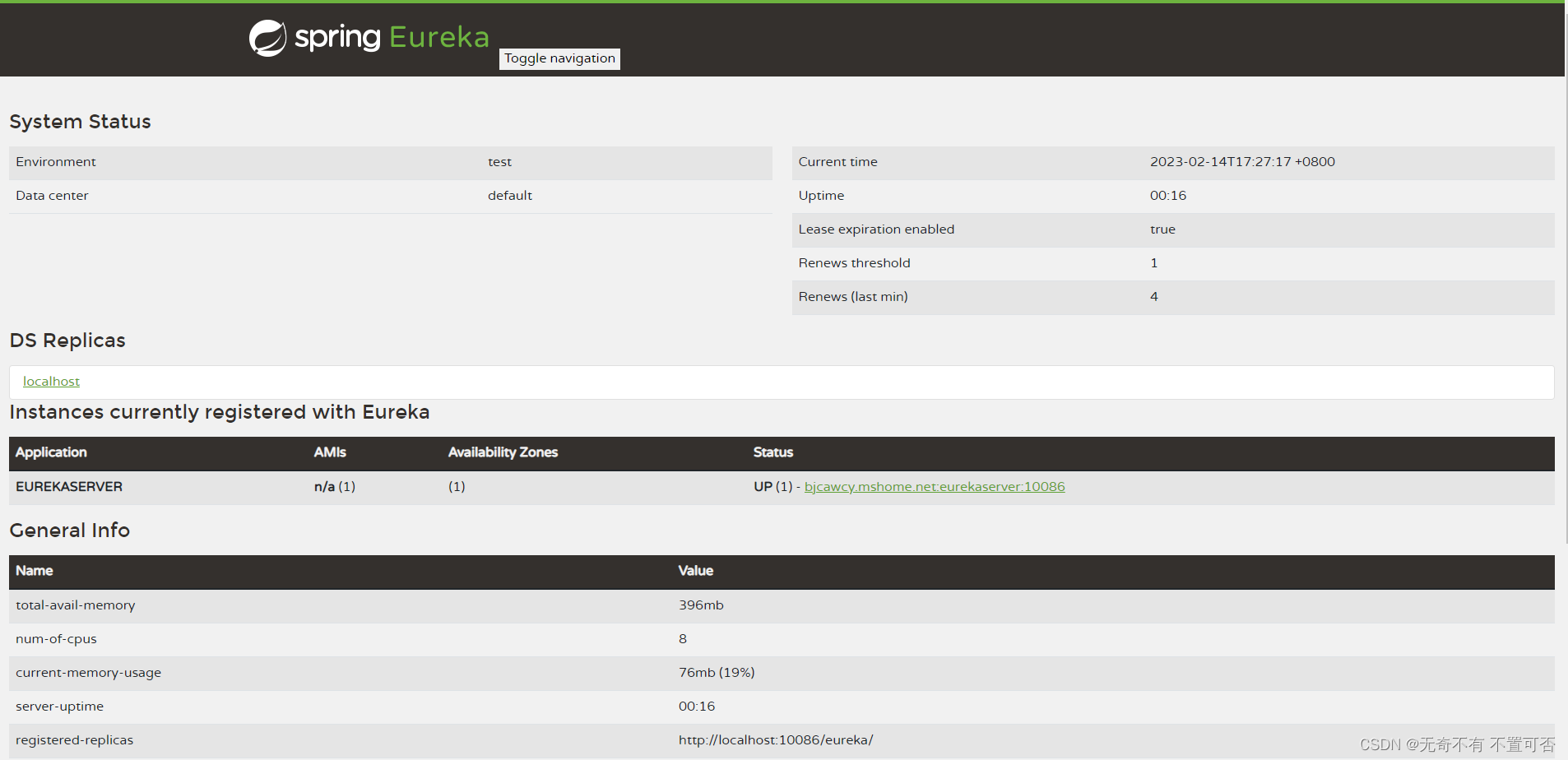The height and width of the screenshot is (760, 1568).
Task: Click the System Status heading
Action: click(80, 122)
